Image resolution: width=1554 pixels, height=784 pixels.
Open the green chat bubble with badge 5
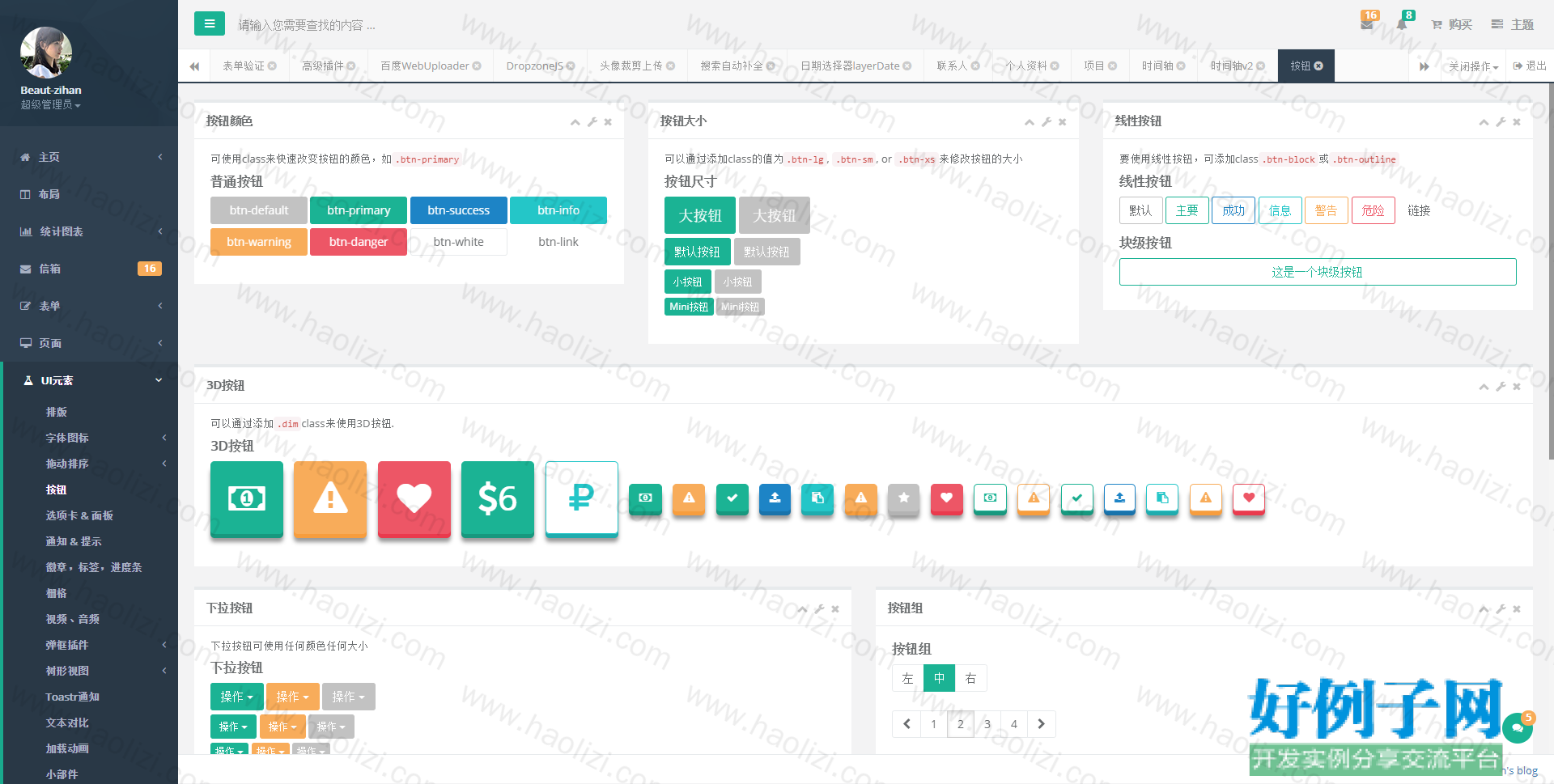[x=1518, y=727]
